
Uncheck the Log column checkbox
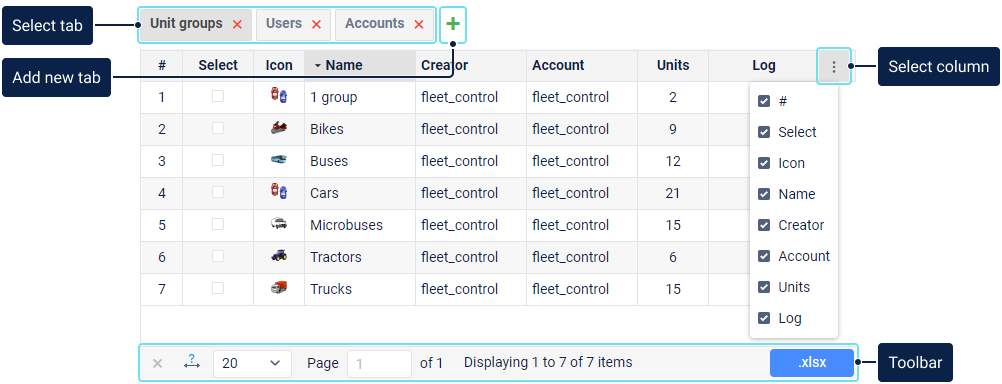764,318
